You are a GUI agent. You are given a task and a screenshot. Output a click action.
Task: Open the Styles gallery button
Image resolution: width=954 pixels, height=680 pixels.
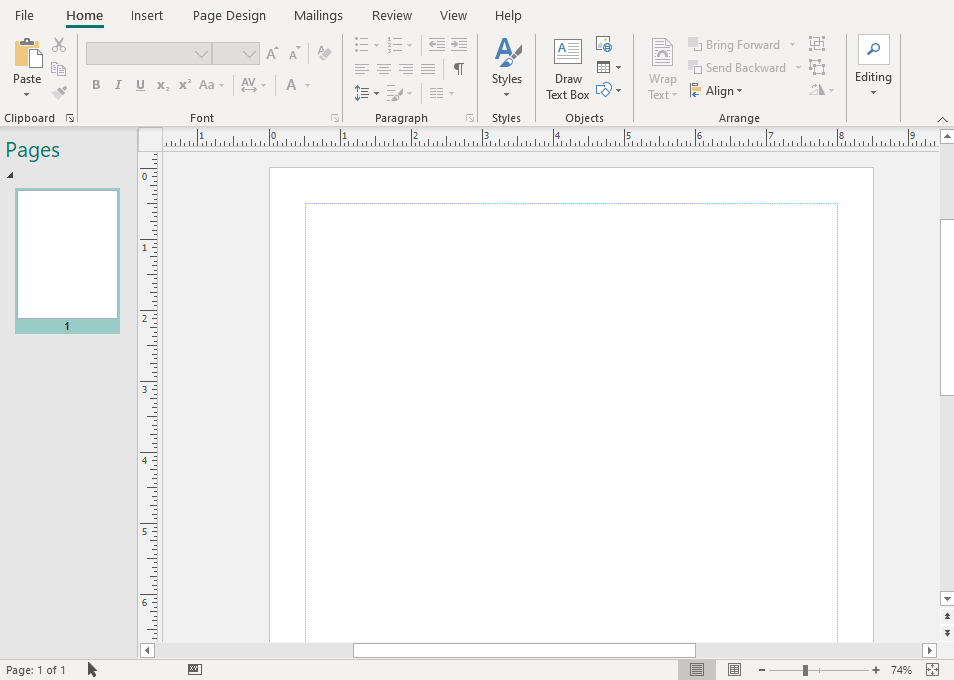click(x=506, y=68)
